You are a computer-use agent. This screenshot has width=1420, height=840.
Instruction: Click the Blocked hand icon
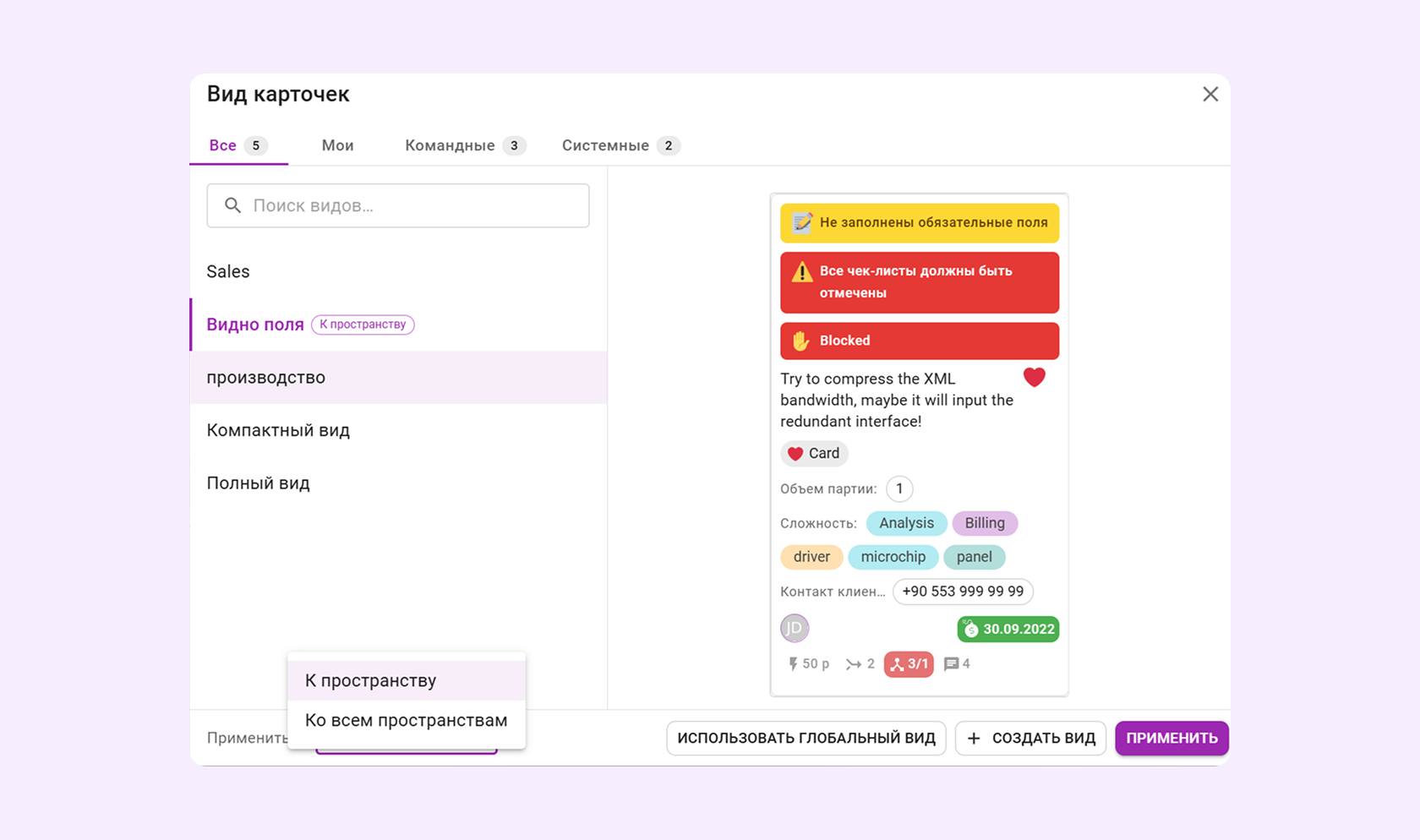800,341
